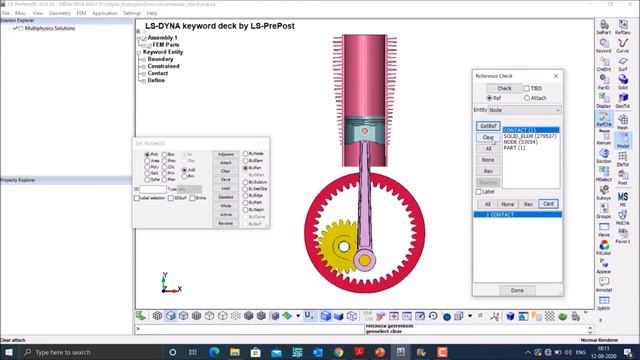Screen dimensions: 640x360
Task: Open the MS tool
Action: point(622,199)
